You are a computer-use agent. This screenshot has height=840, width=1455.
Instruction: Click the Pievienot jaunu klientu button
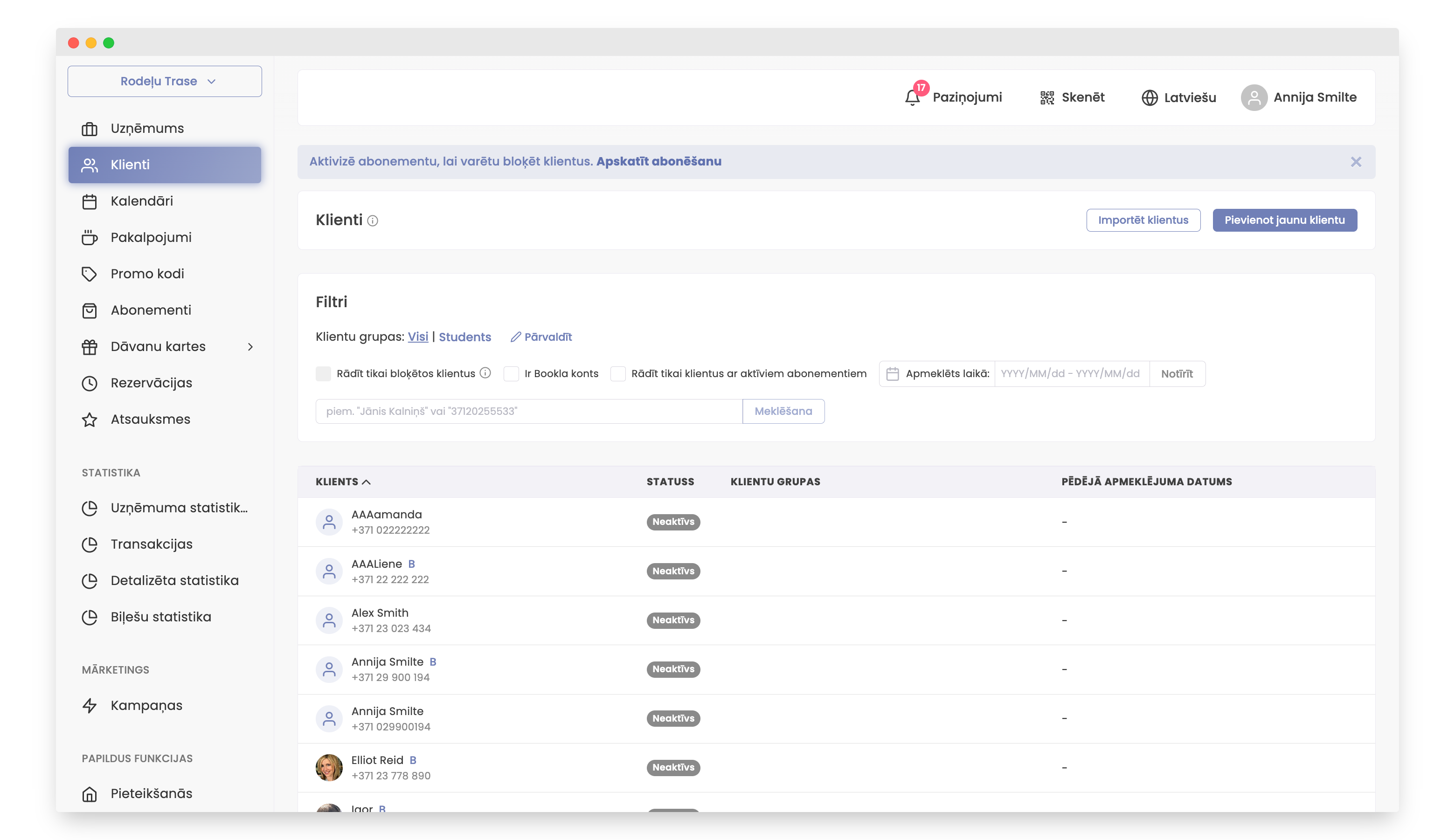[1284, 220]
